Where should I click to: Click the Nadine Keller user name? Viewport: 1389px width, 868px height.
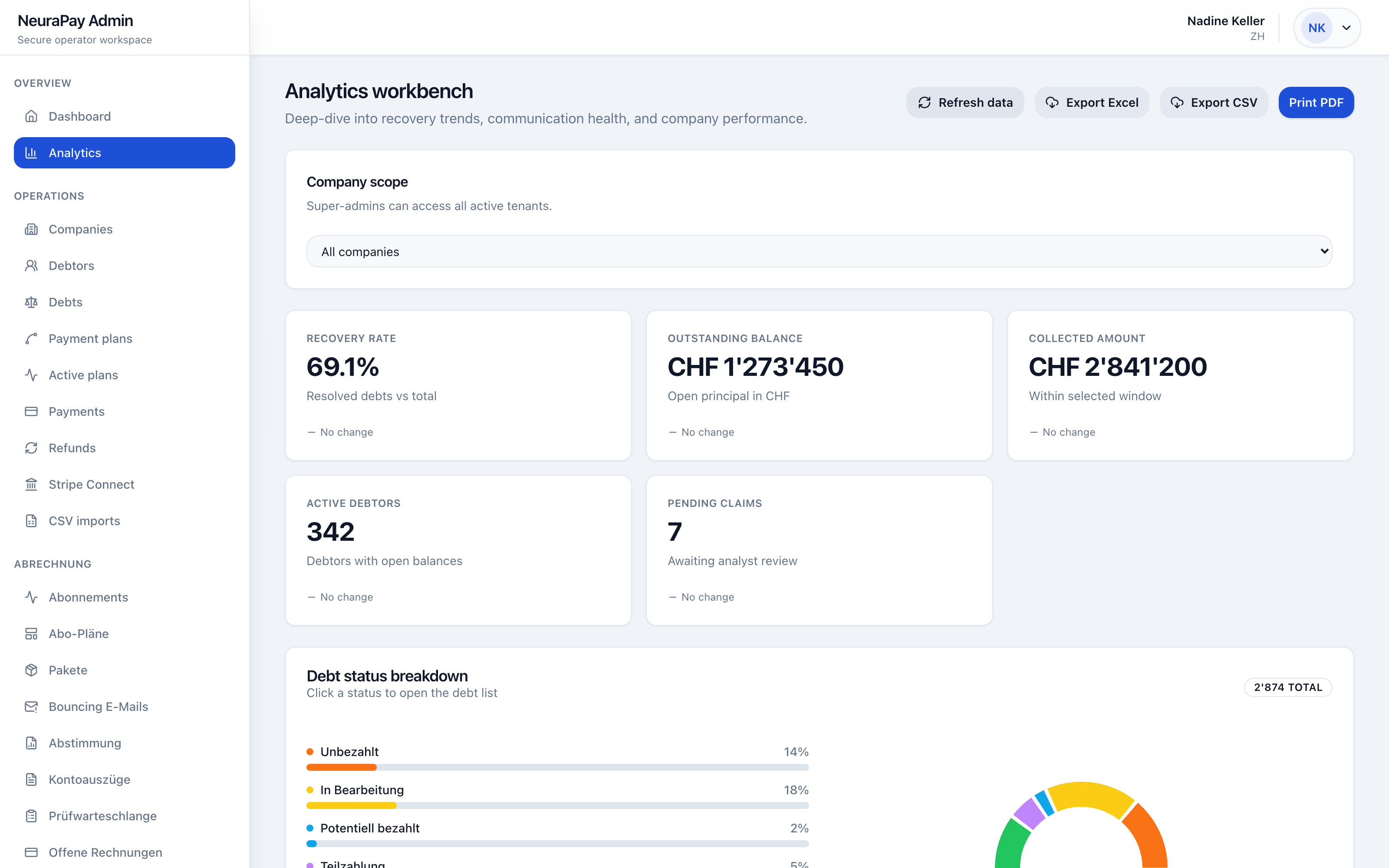(x=1225, y=21)
